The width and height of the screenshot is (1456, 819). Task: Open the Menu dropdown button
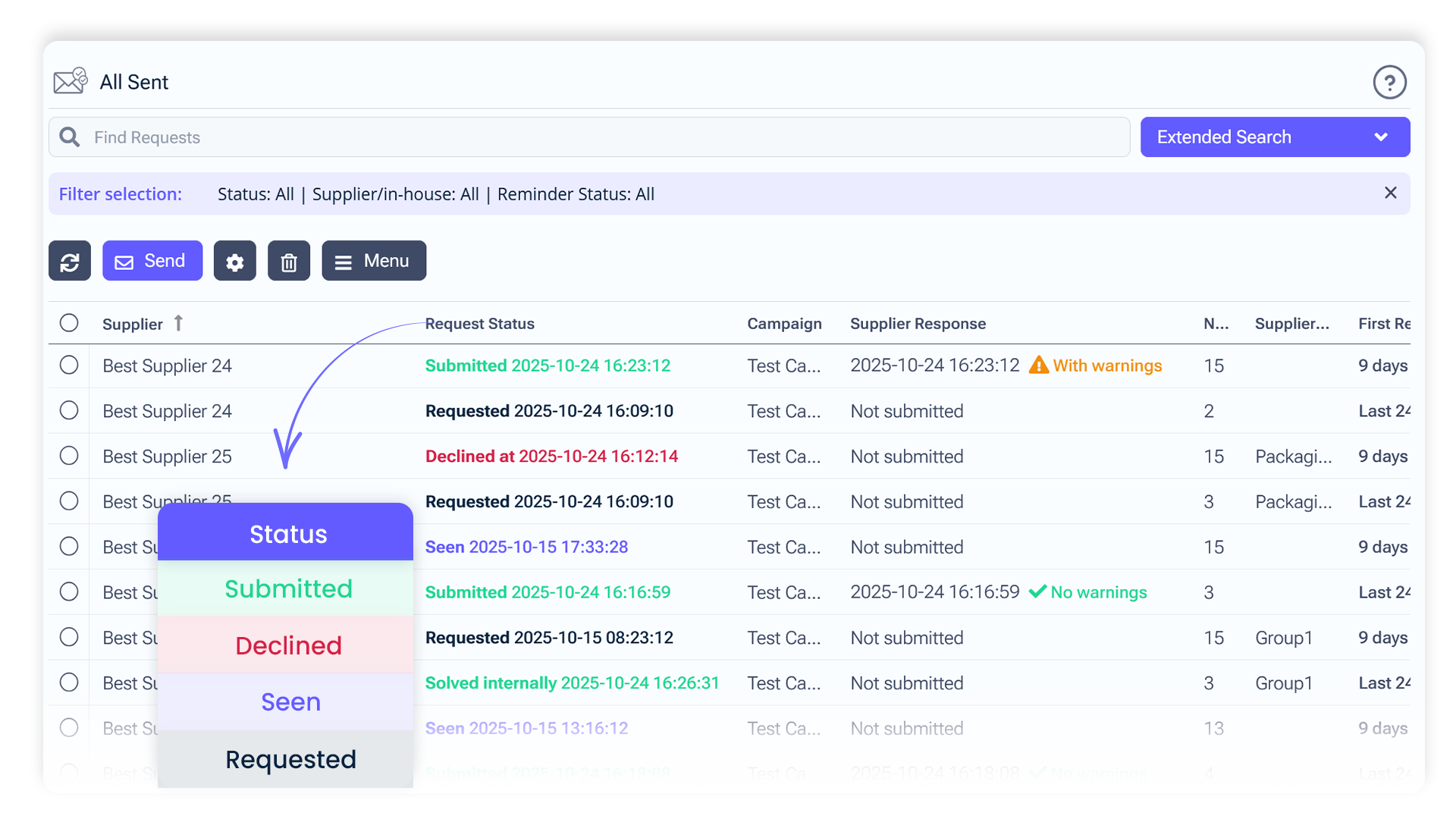click(x=374, y=262)
